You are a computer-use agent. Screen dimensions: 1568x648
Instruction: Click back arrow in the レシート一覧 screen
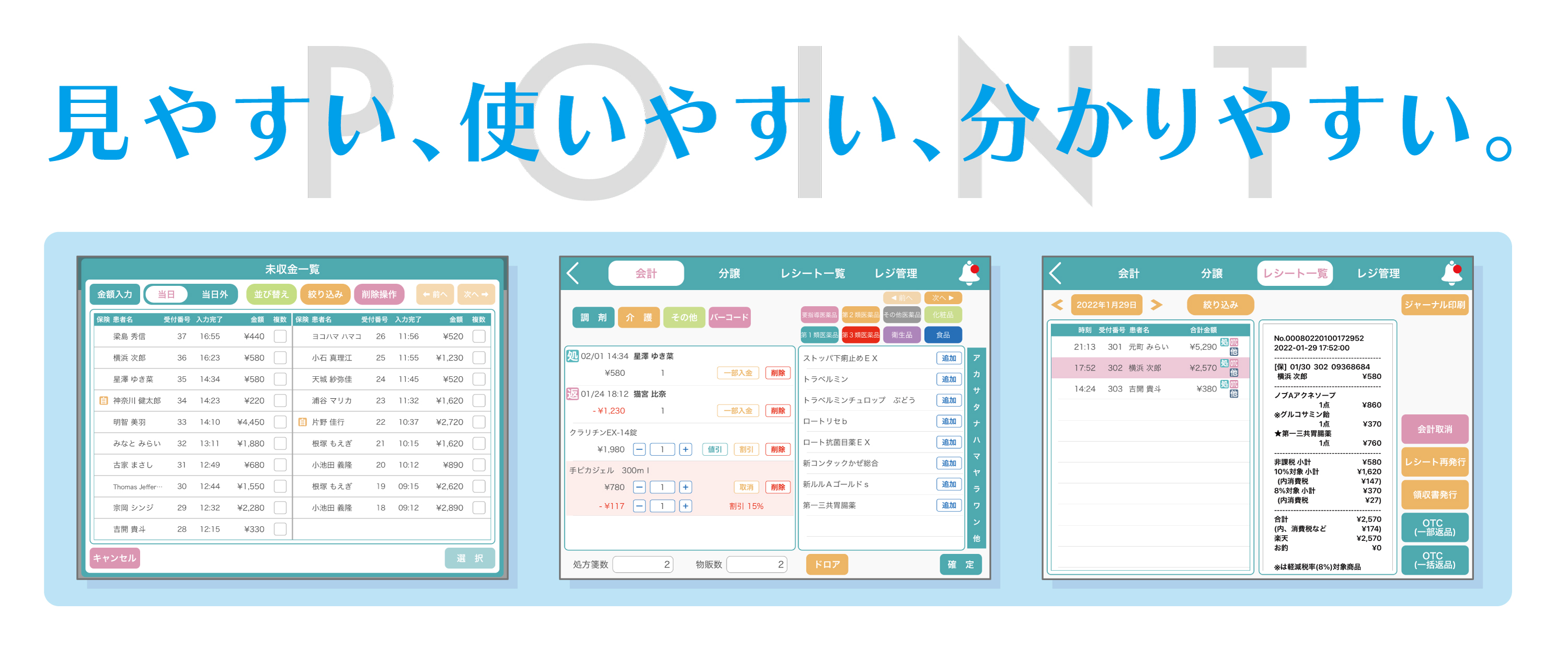(x=1055, y=273)
